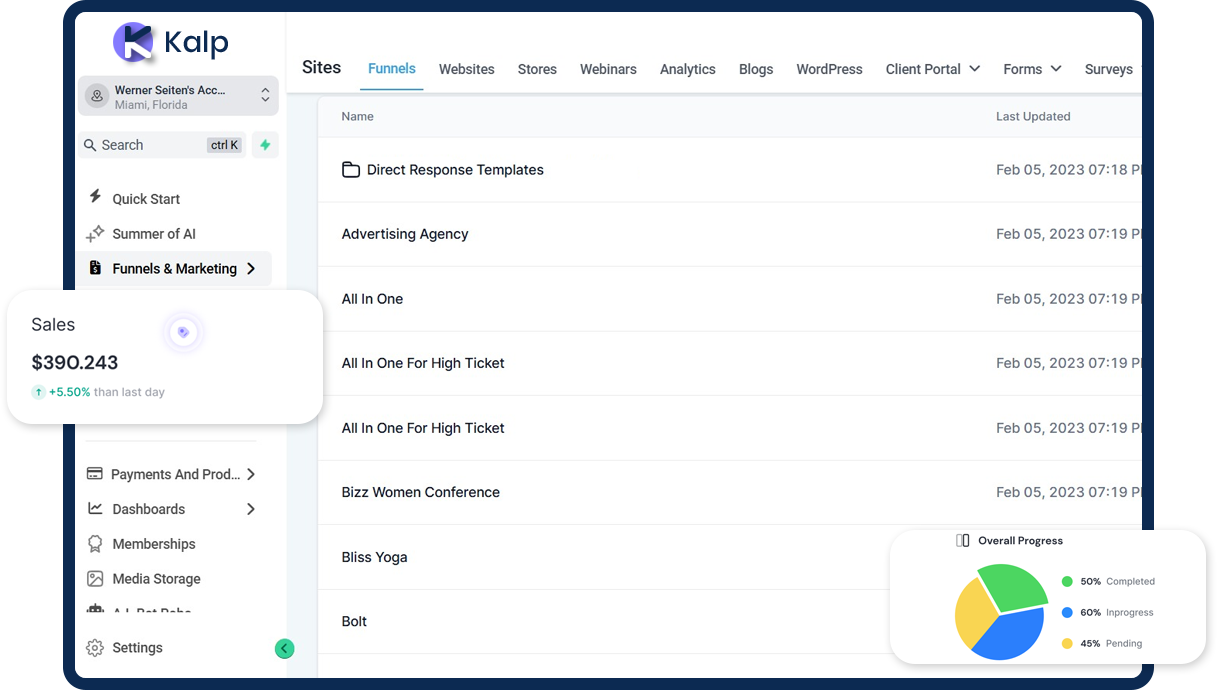Collapse the sidebar with green arrow button

(284, 649)
